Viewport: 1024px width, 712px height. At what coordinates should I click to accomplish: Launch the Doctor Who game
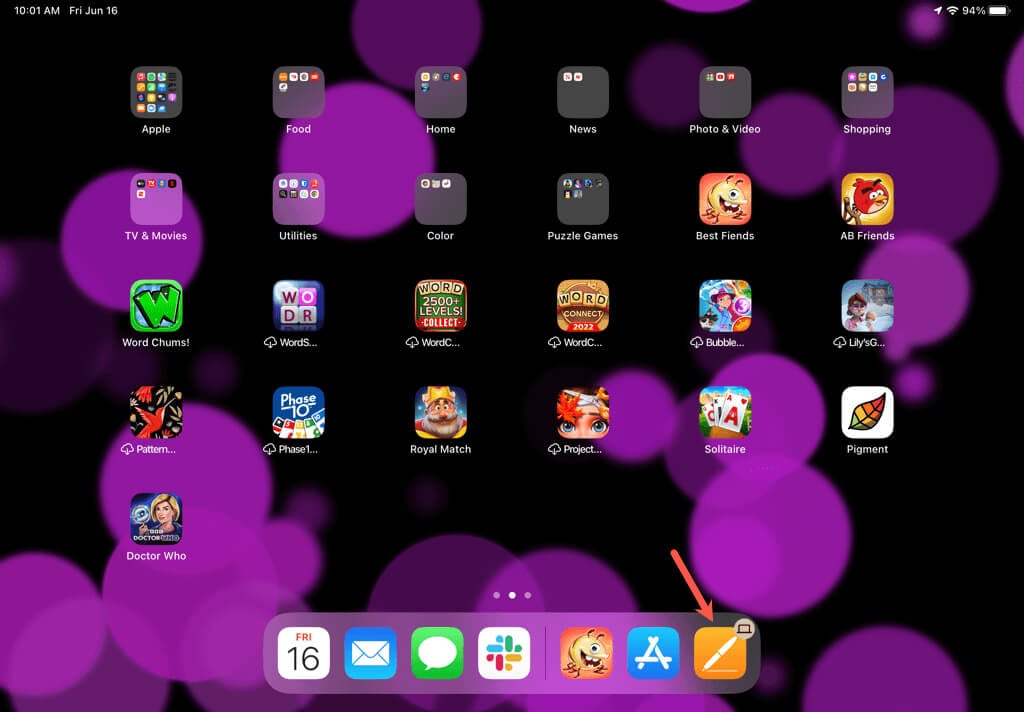point(156,519)
